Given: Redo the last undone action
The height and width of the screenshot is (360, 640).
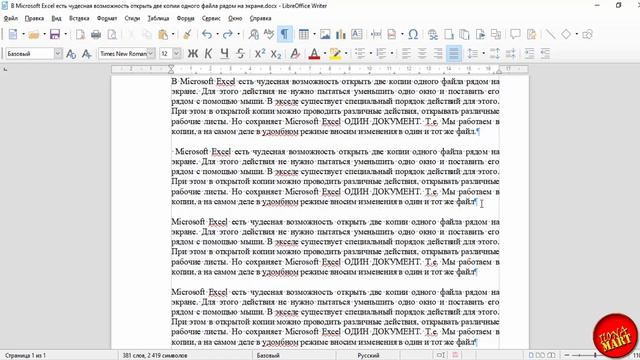Looking at the screenshot, I should 228,34.
